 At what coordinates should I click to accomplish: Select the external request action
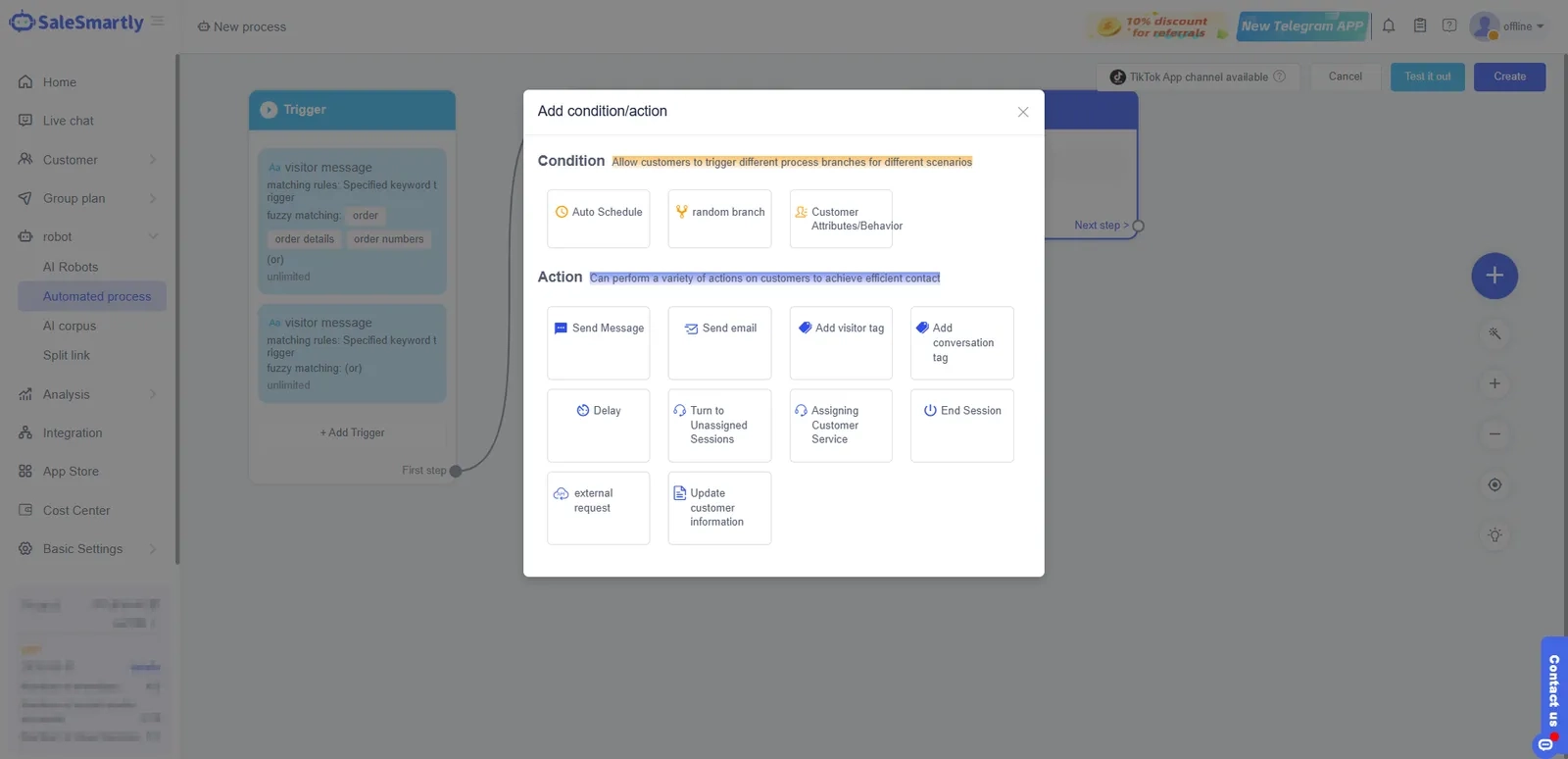point(598,508)
